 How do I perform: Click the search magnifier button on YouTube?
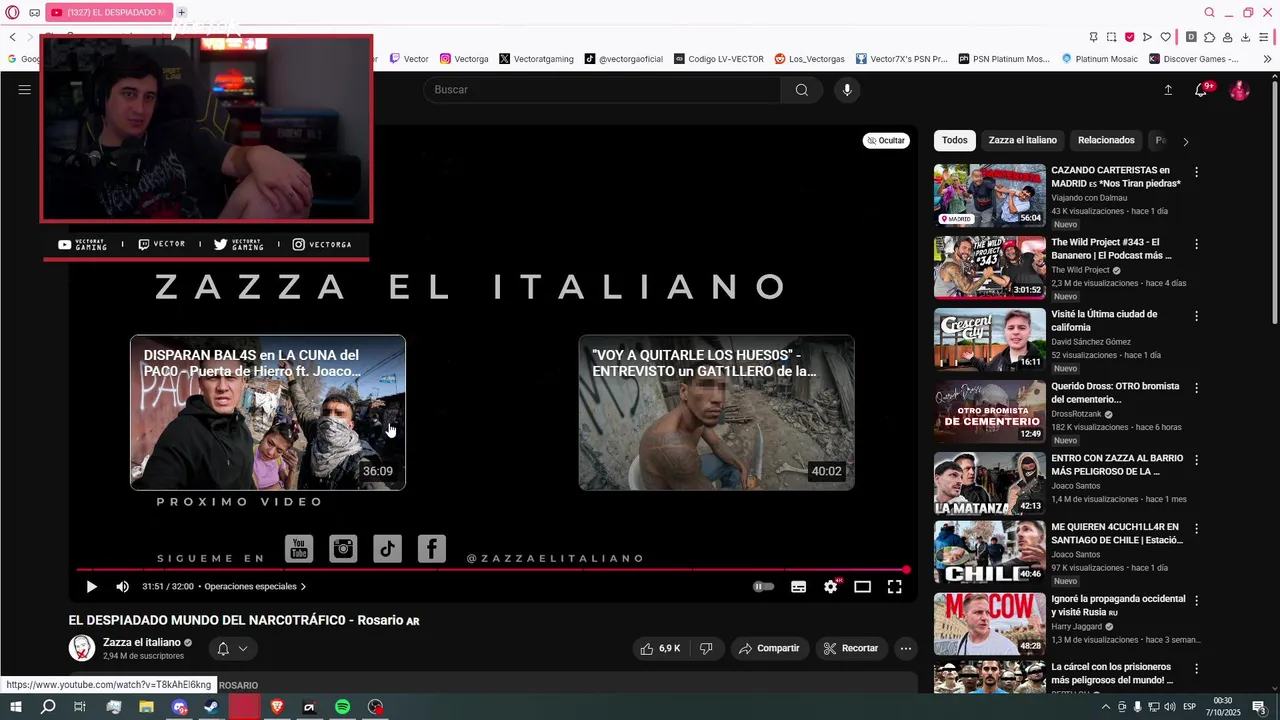coord(801,90)
